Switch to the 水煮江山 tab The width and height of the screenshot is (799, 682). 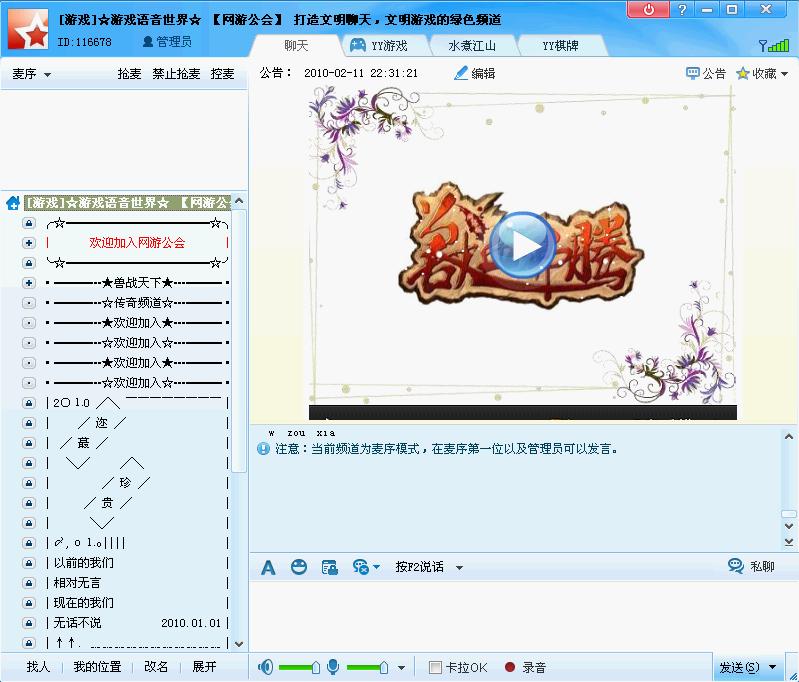tap(470, 46)
